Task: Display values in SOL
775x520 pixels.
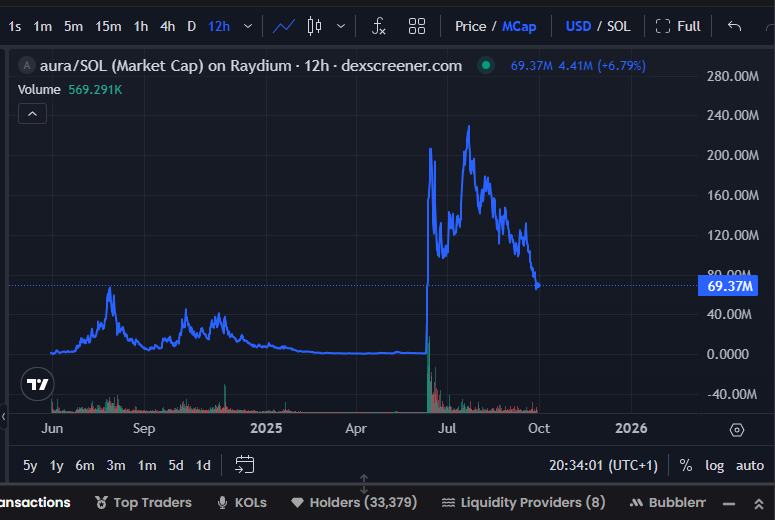Action: (618, 26)
